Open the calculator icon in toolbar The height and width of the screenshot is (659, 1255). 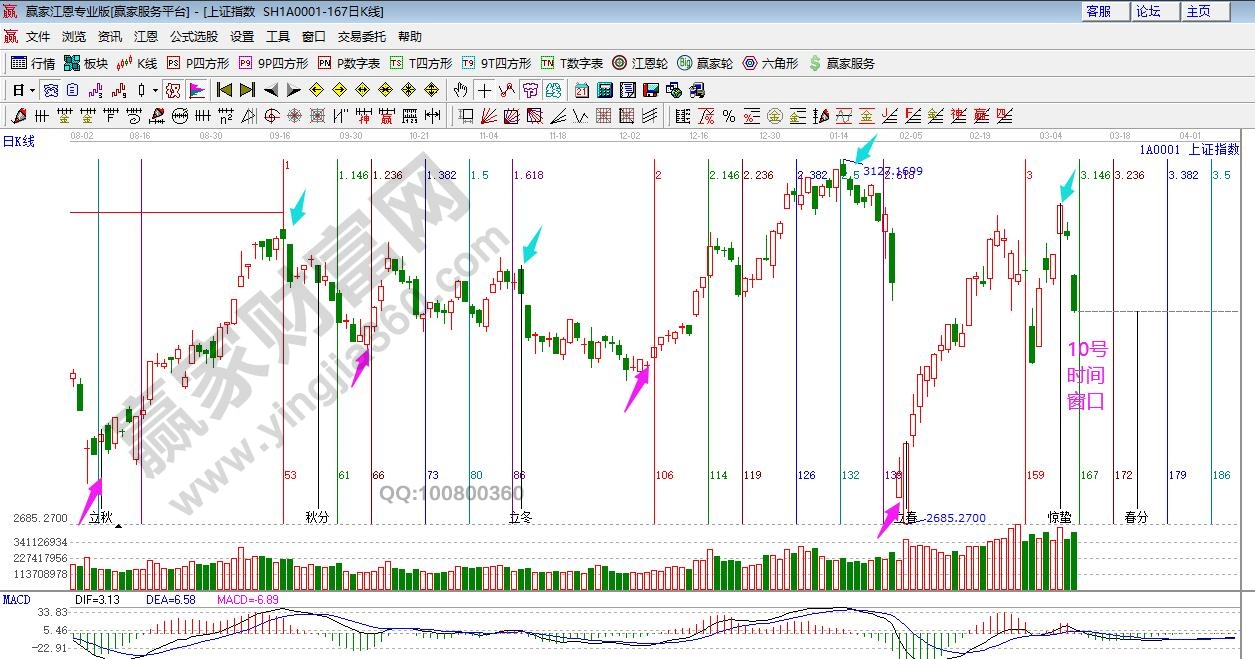604,90
